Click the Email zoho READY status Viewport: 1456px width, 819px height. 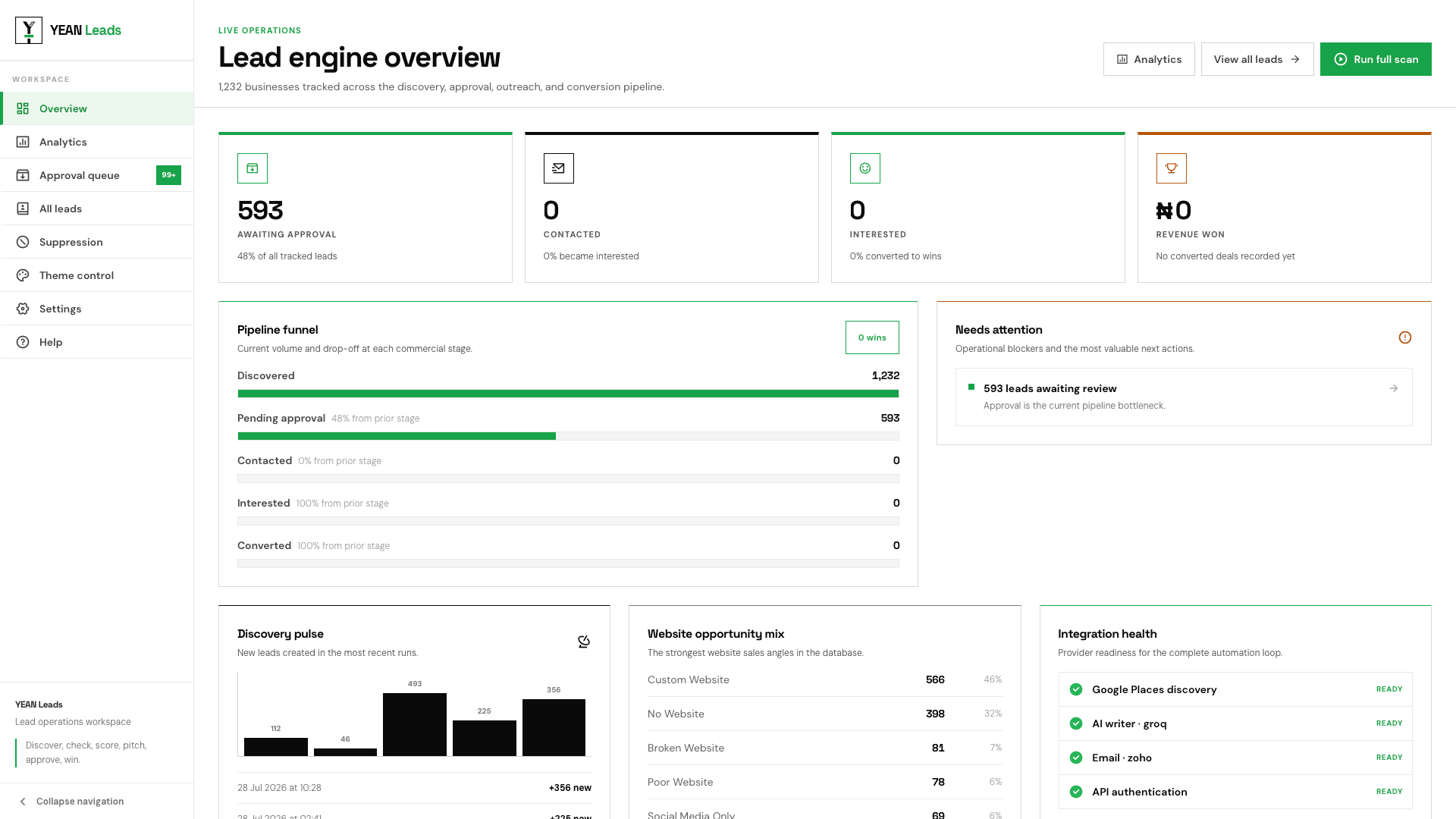tap(1389, 758)
